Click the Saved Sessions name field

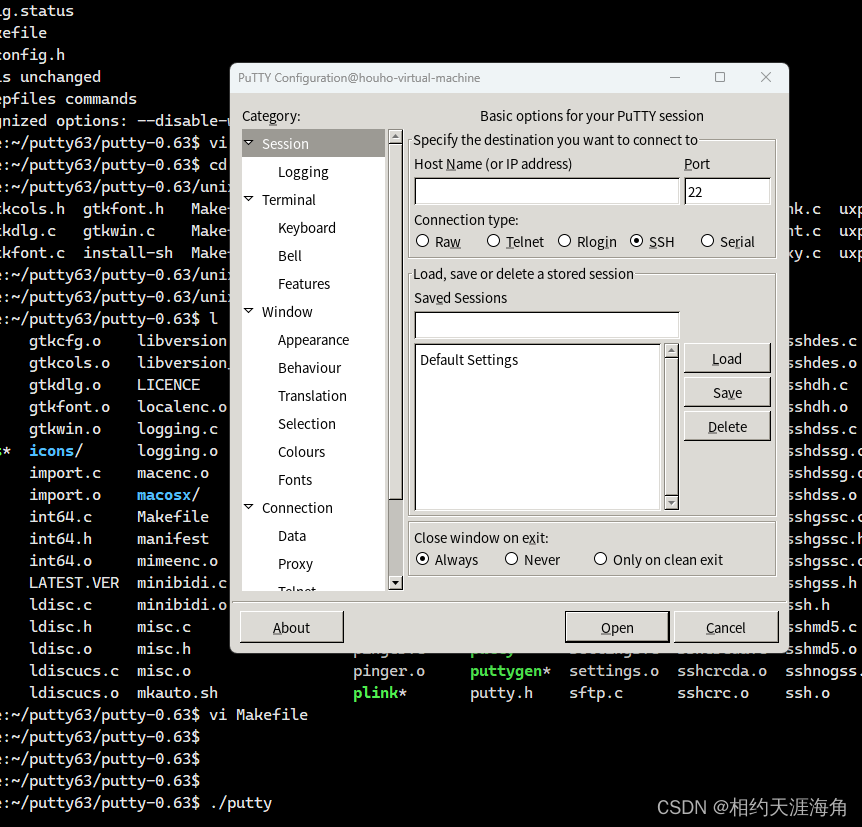(547, 326)
